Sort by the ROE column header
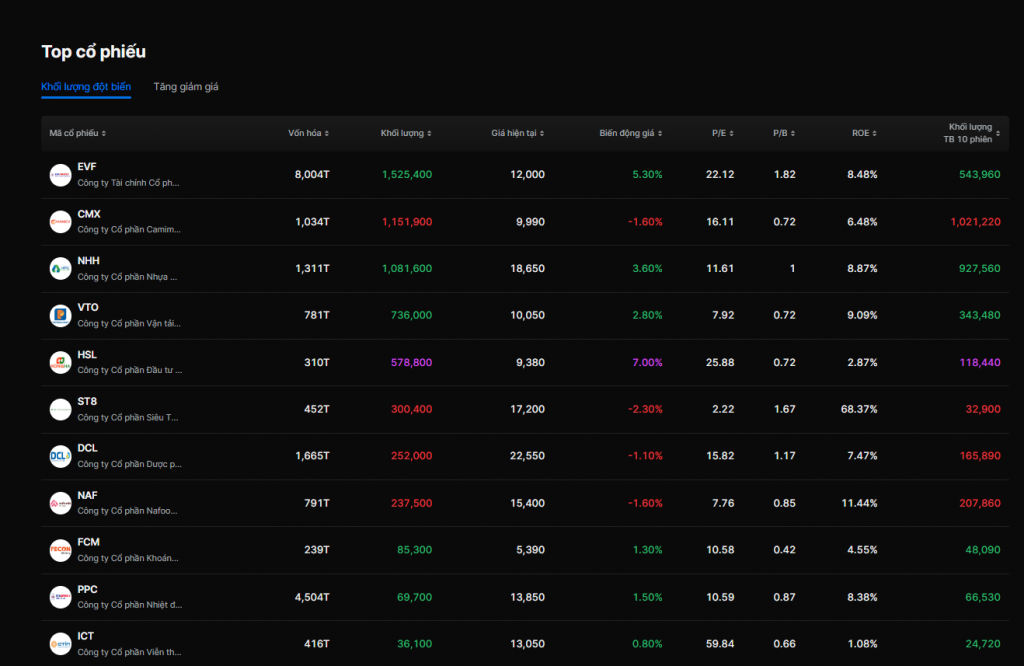Viewport: 1024px width, 666px height. (864, 133)
